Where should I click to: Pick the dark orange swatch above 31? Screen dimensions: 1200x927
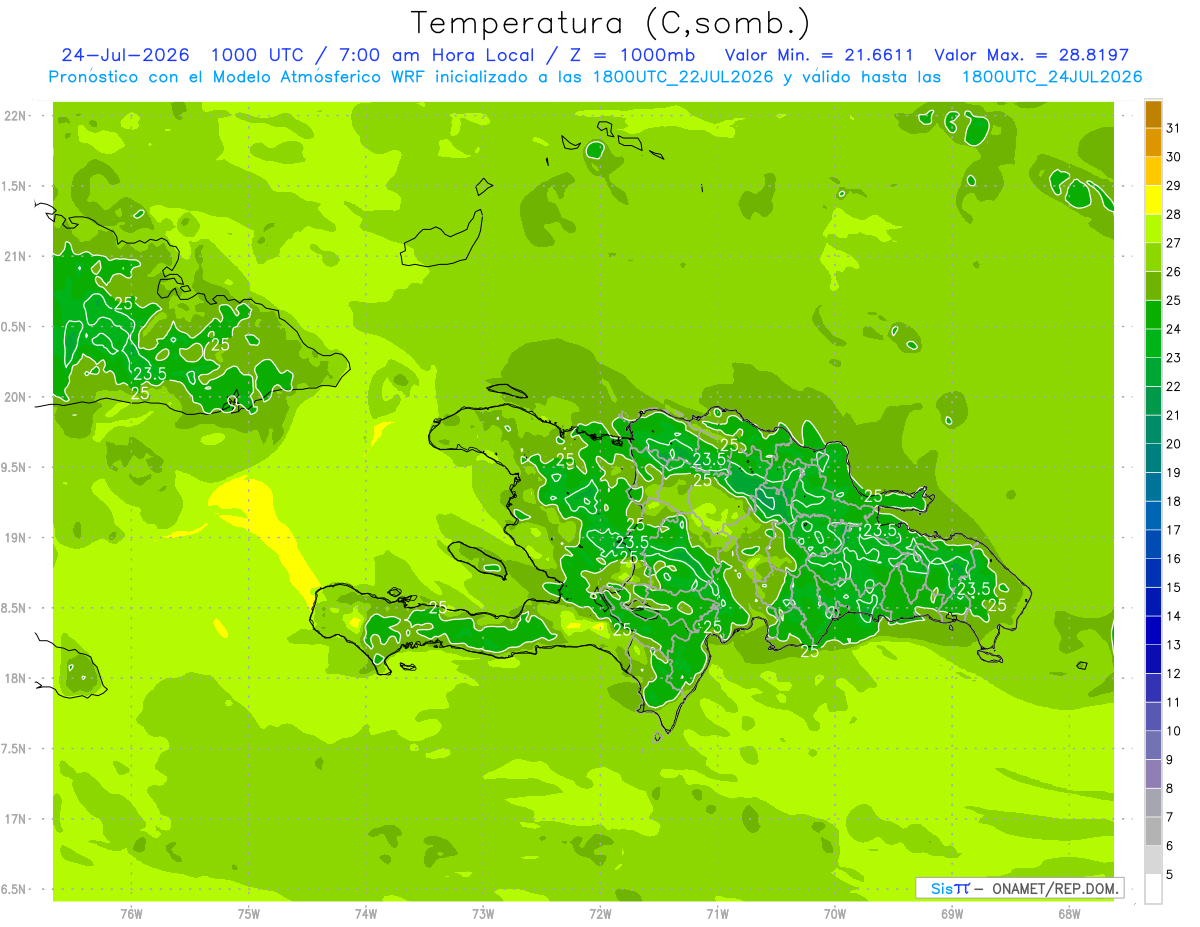(1153, 114)
